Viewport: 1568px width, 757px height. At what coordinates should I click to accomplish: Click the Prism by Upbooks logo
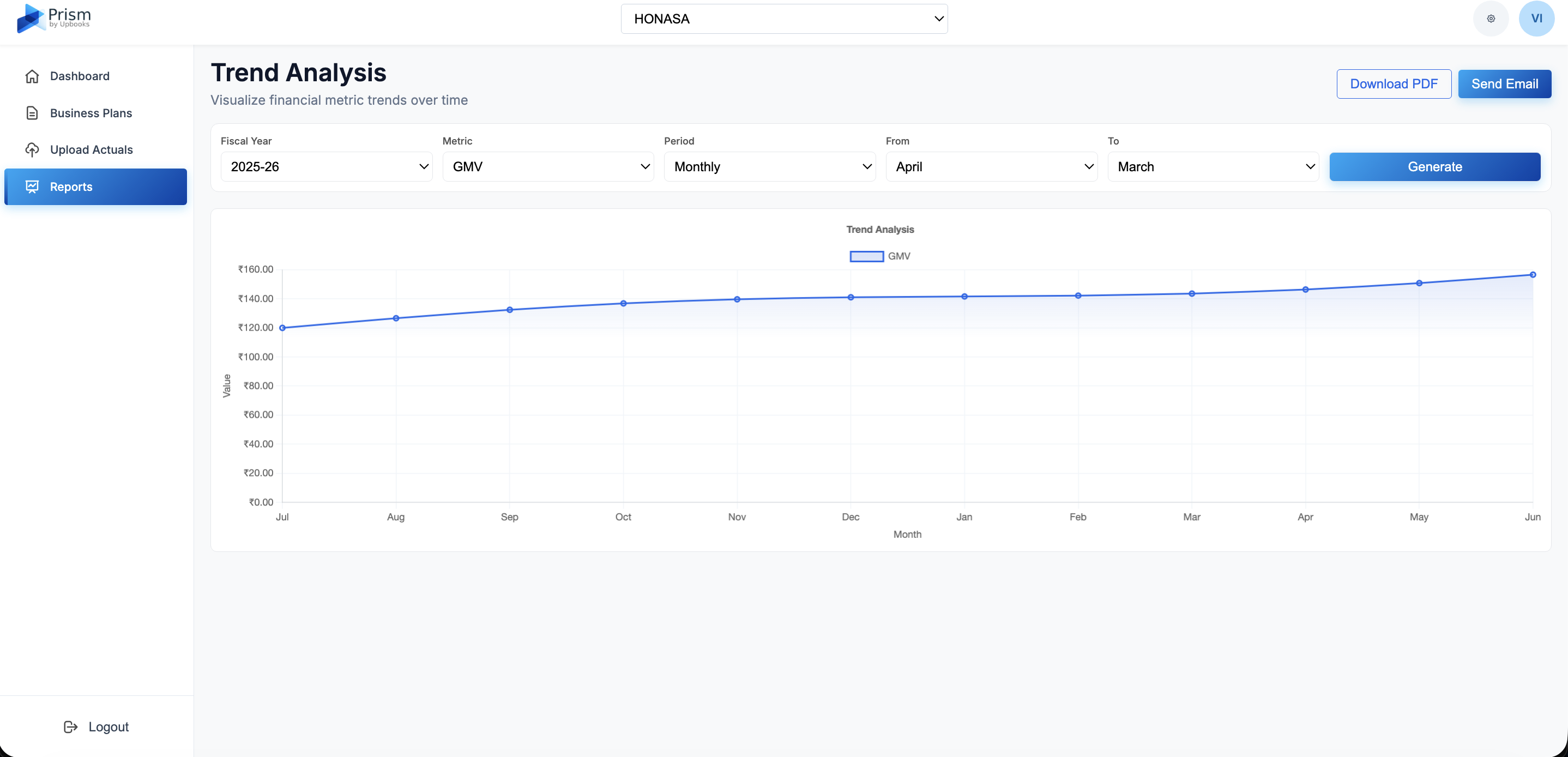[53, 18]
